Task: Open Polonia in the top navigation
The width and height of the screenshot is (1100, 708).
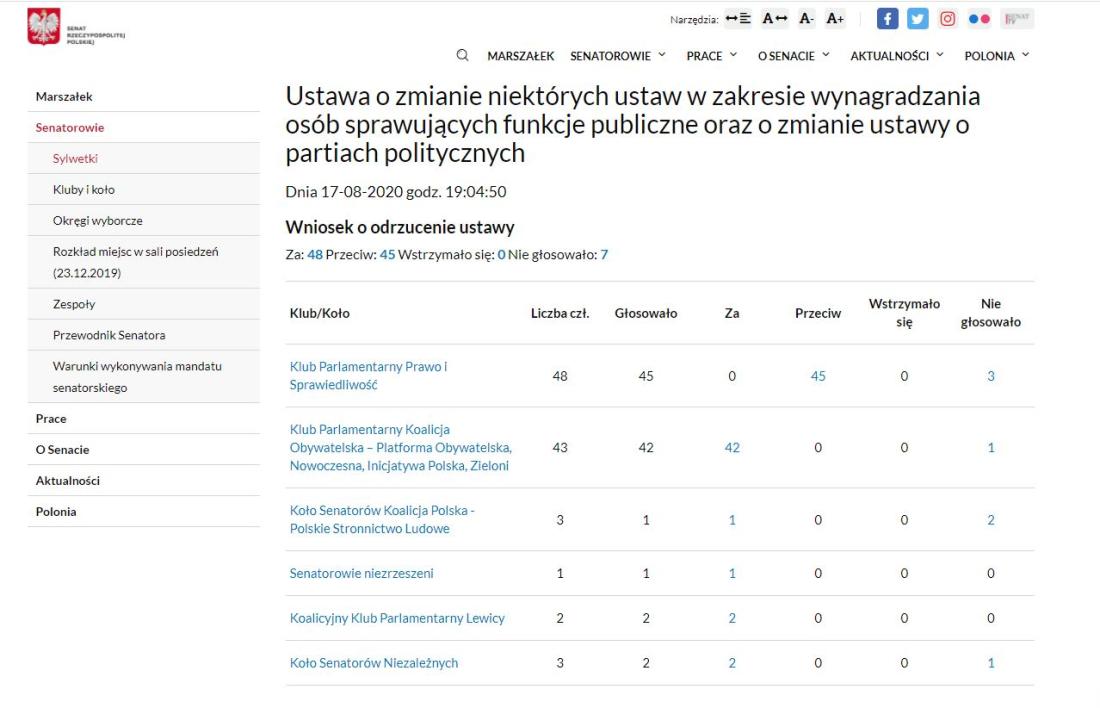Action: coord(989,56)
